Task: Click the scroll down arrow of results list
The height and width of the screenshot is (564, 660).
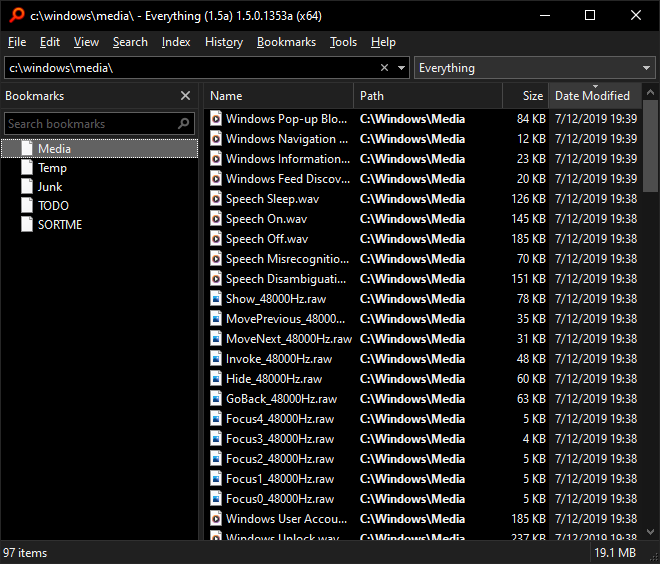Action: tap(650, 532)
